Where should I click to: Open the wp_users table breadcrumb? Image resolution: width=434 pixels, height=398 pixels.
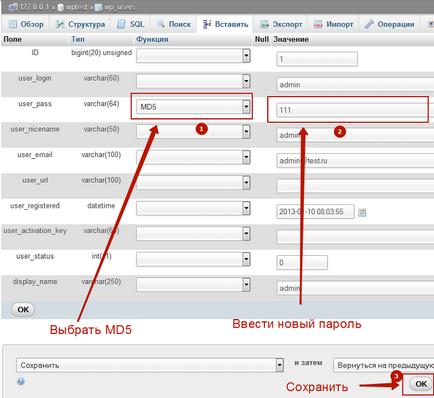pos(119,7)
